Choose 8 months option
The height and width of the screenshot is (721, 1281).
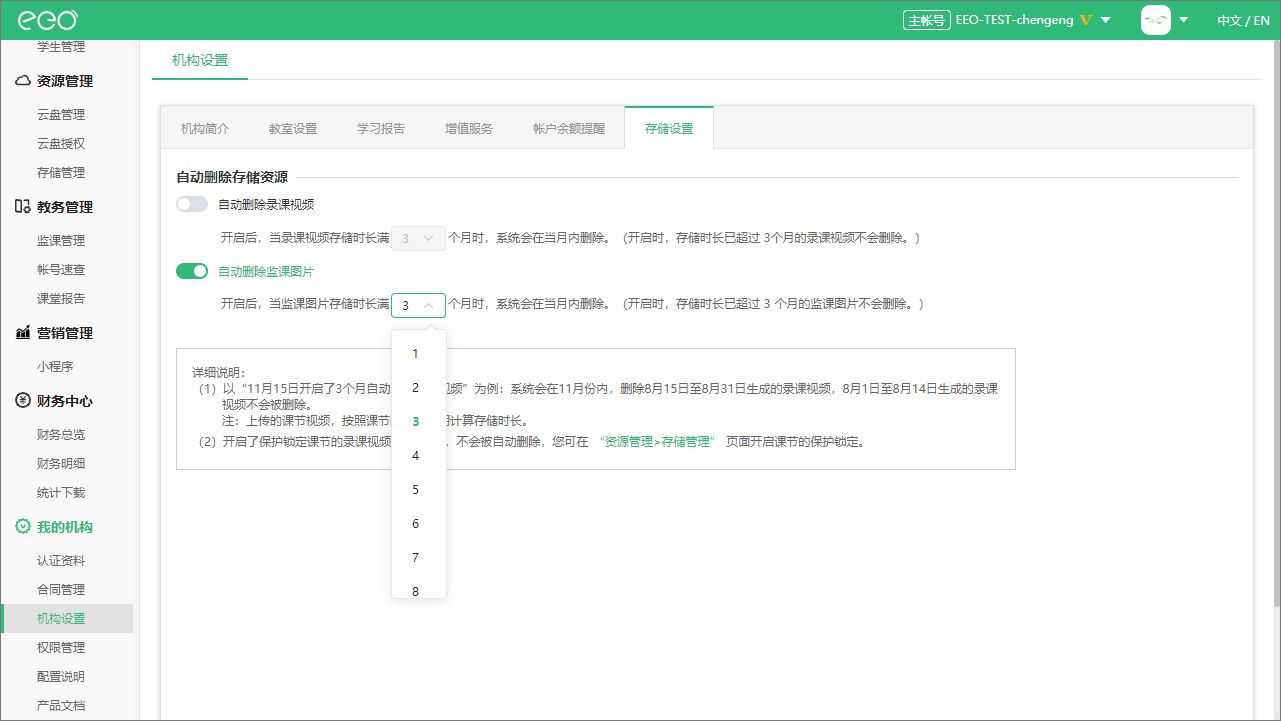point(418,588)
